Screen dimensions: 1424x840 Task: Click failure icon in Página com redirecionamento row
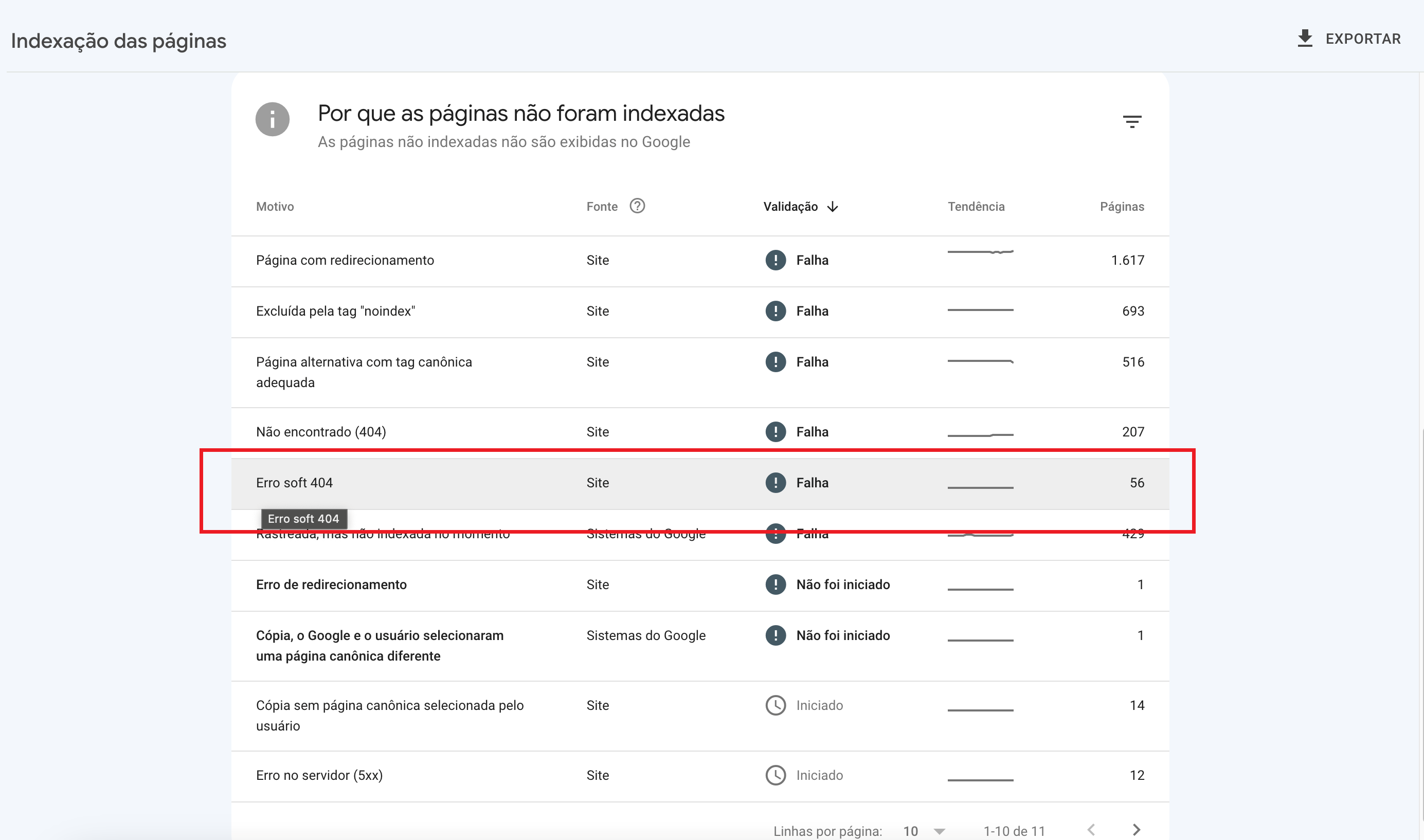(775, 260)
